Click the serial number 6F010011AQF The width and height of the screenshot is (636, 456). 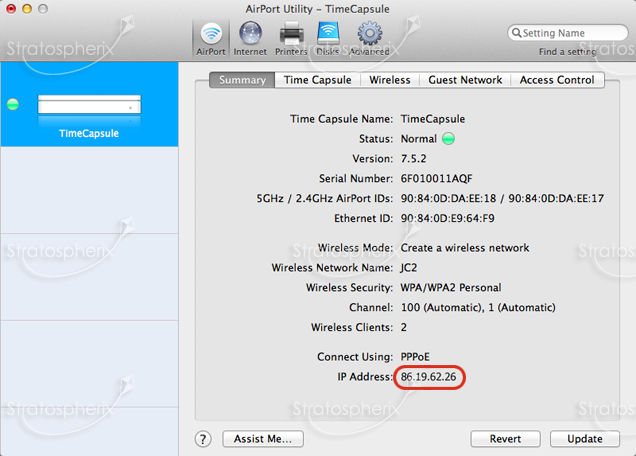click(x=436, y=179)
